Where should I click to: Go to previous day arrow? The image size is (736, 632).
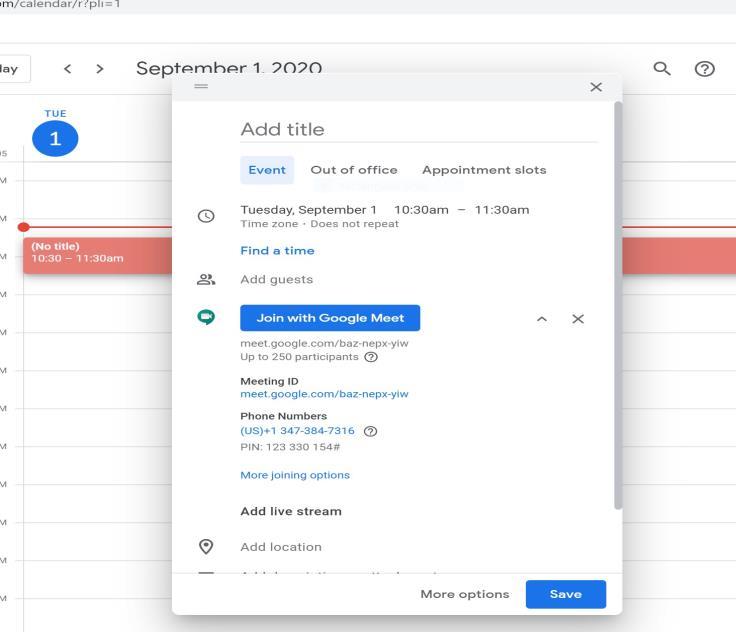[x=68, y=69]
